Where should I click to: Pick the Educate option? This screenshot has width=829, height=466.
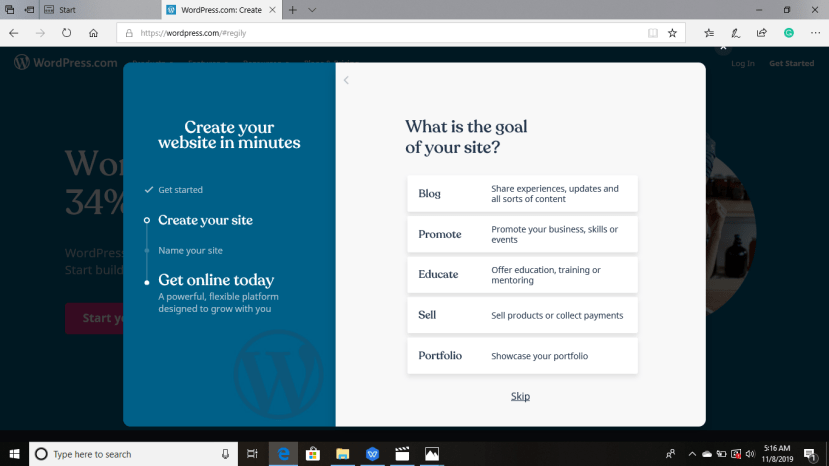click(522, 275)
